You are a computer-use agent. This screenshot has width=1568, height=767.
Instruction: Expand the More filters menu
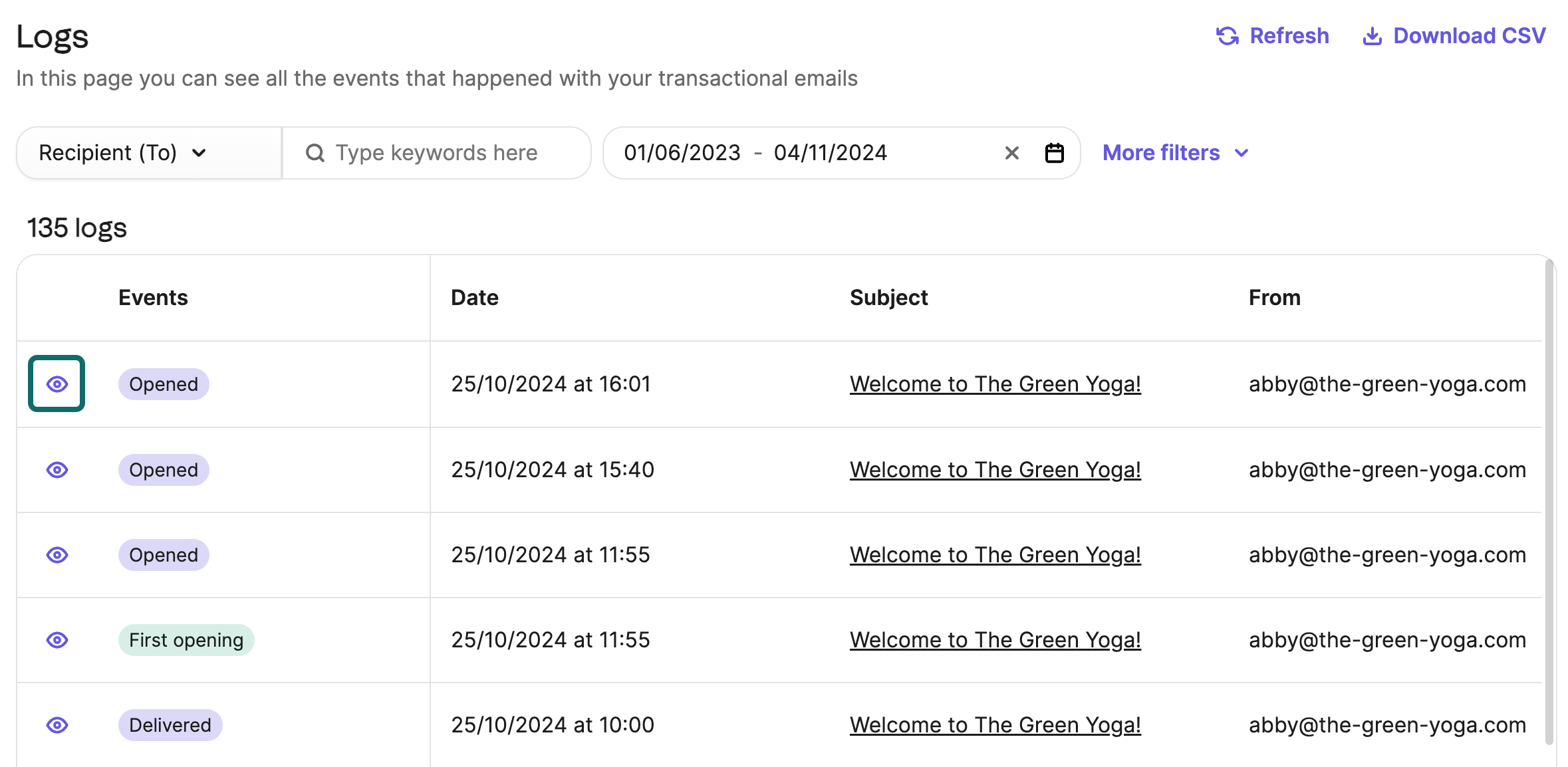click(1174, 152)
